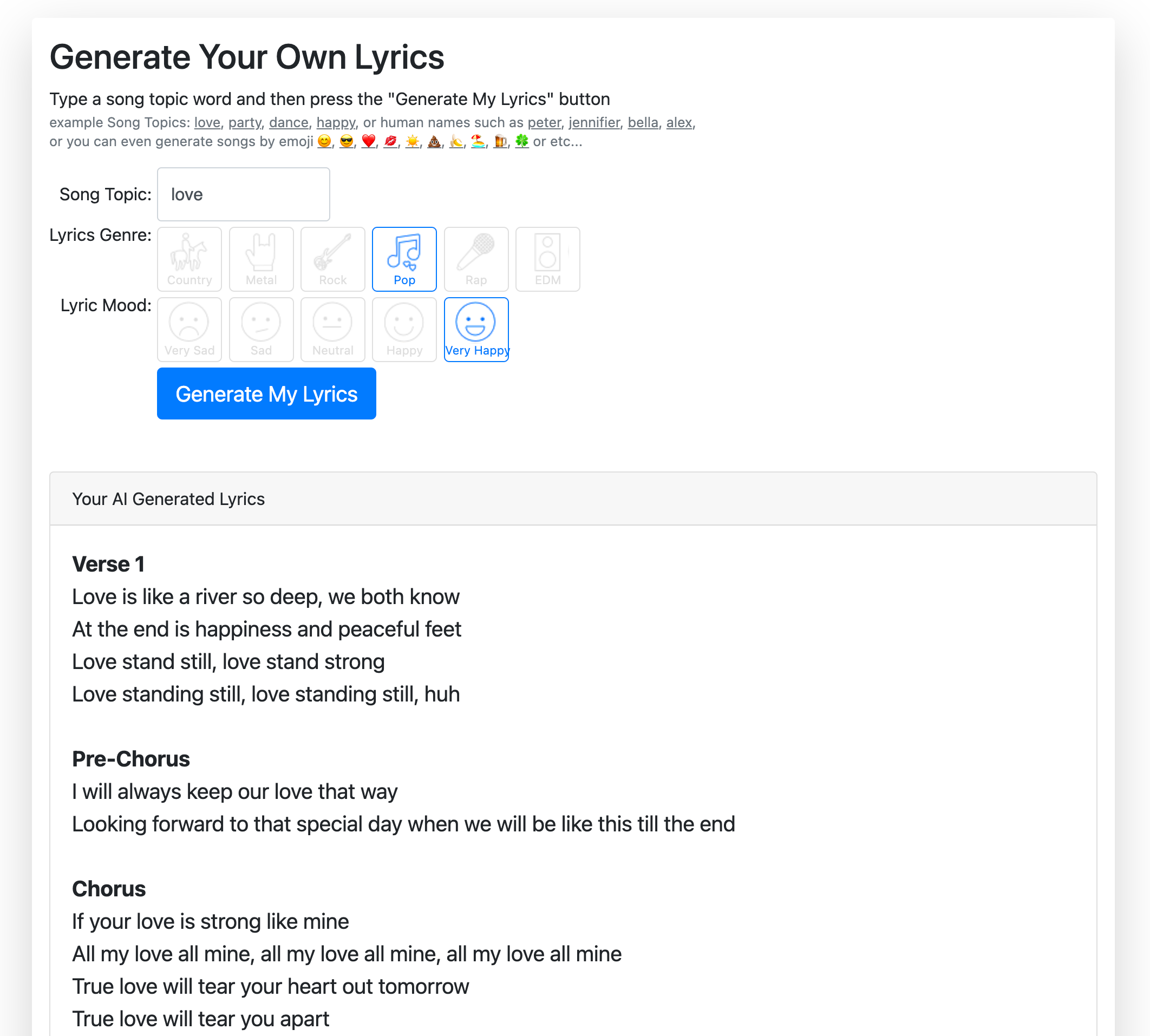Select the Country genre icon
Screen dimensions: 1150x1036
[x=189, y=259]
